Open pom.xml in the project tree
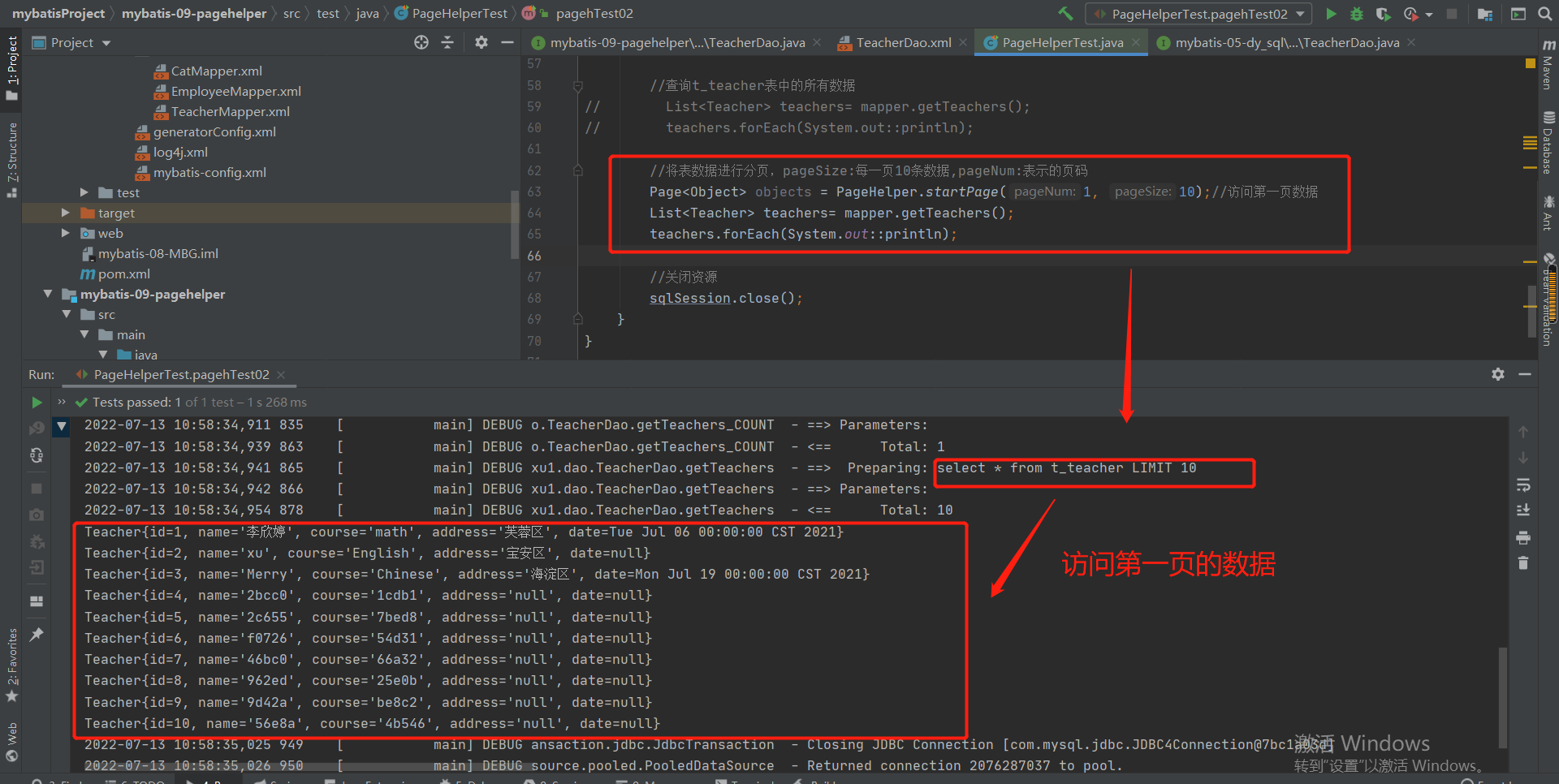Viewport: 1559px width, 784px height. [x=123, y=274]
